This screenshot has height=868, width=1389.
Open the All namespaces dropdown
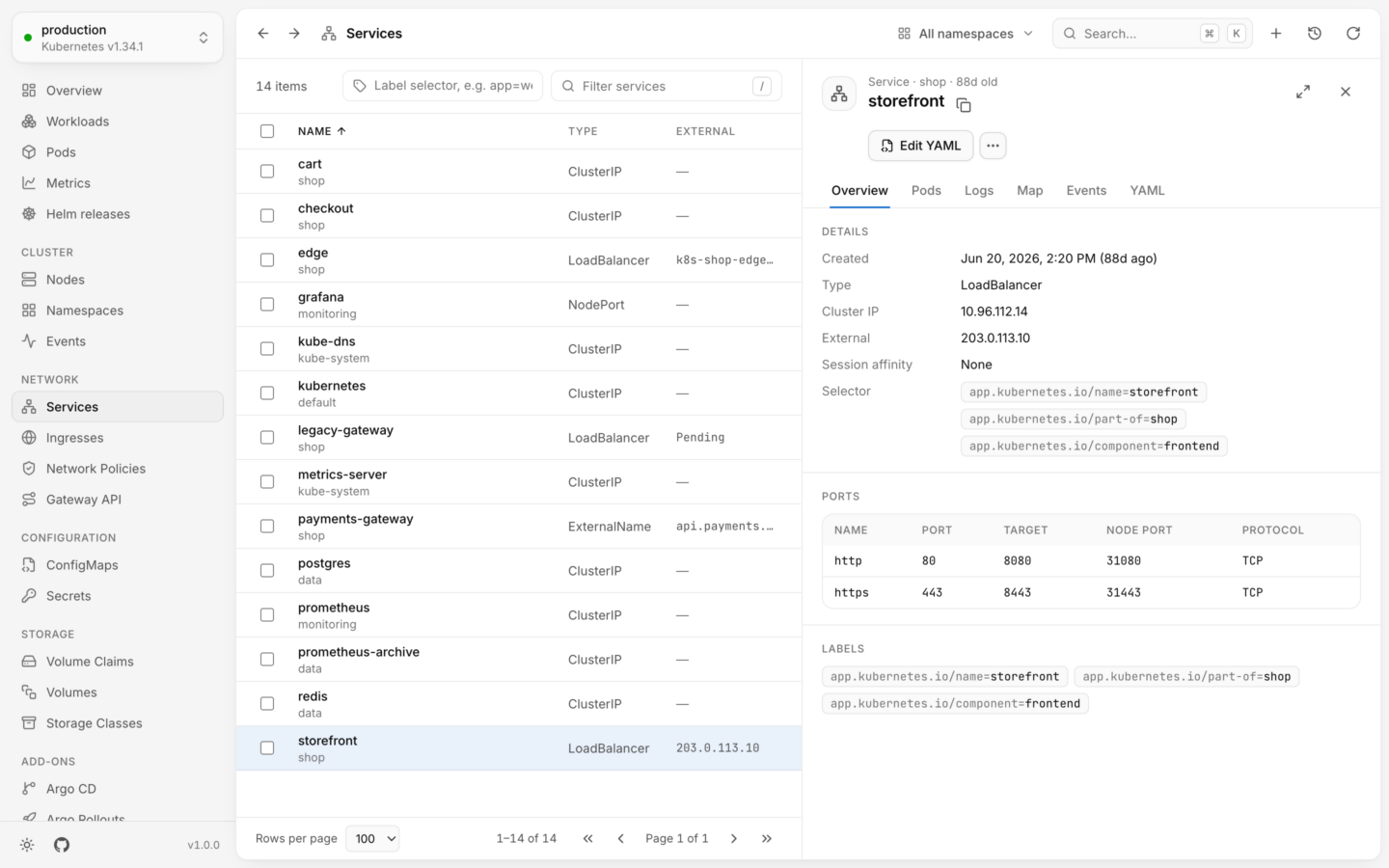point(966,34)
